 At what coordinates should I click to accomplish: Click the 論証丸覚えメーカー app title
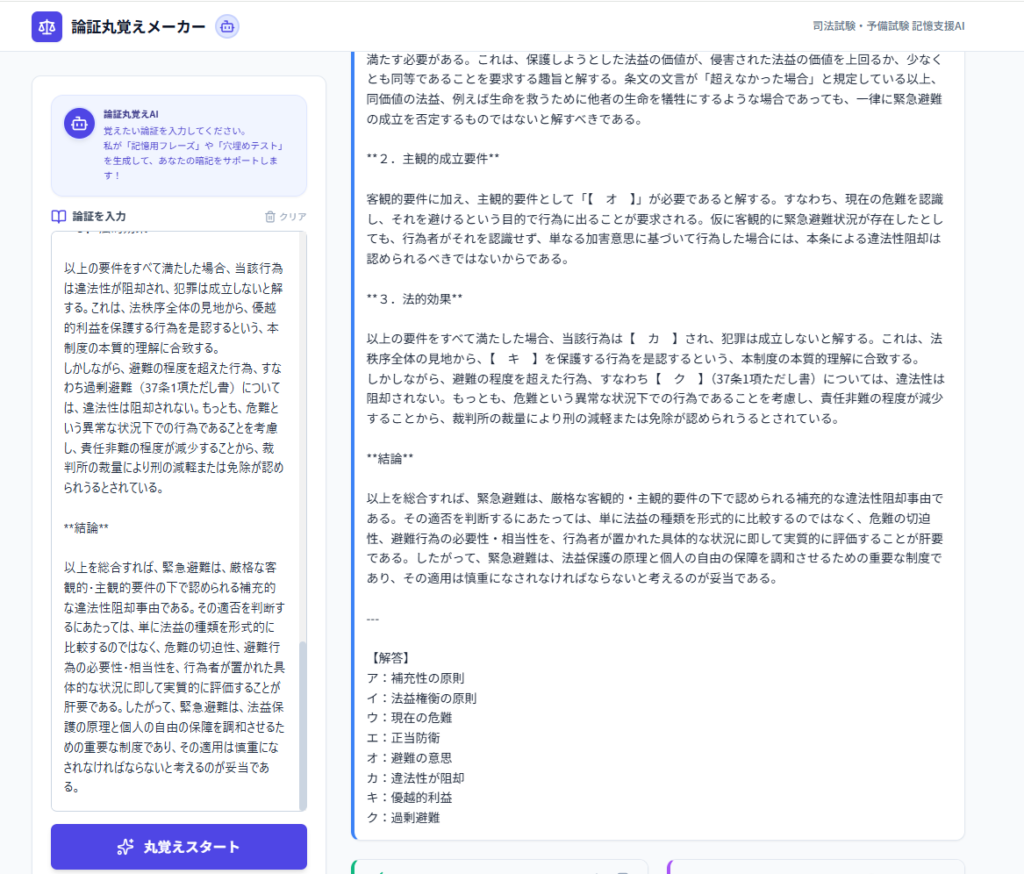pyautogui.click(x=139, y=27)
